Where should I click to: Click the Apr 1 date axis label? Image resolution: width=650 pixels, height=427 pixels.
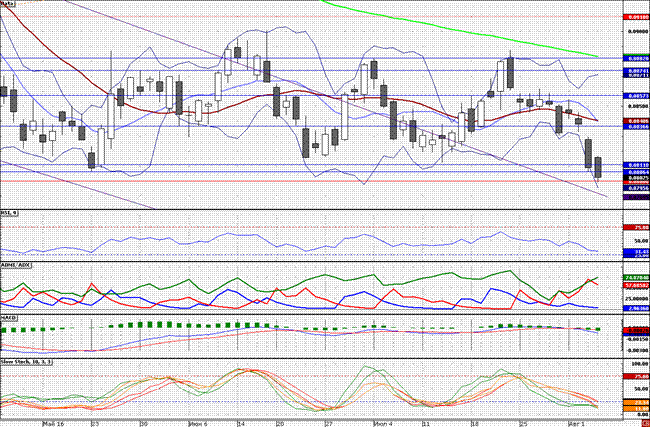tap(576, 424)
